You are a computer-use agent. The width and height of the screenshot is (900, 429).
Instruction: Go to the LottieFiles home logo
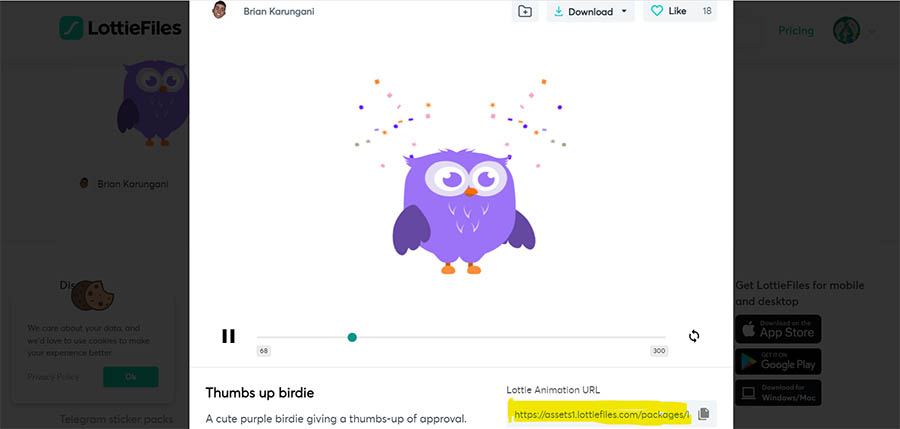tap(120, 28)
